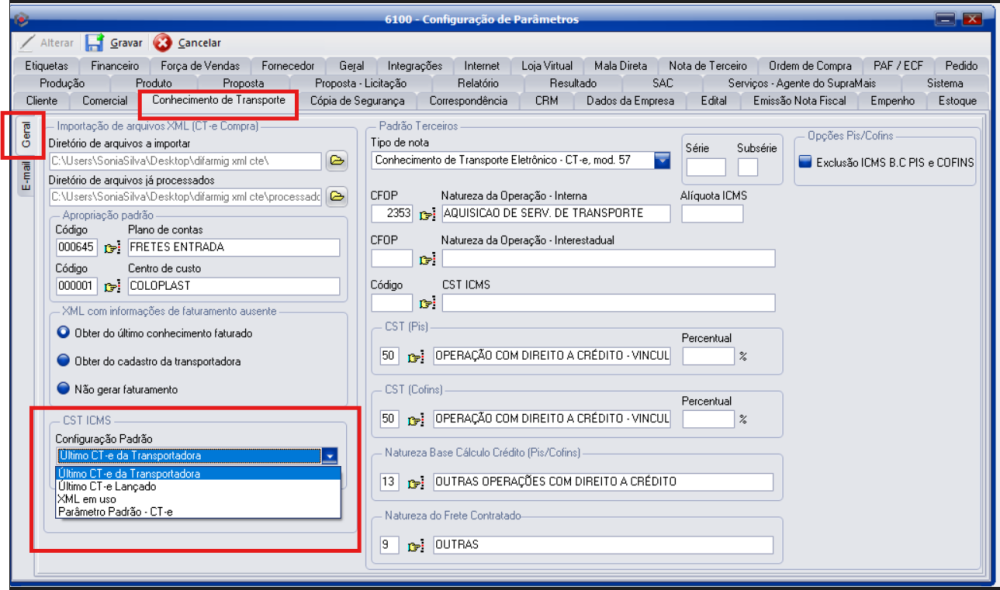The height and width of the screenshot is (590, 1000).
Task: Browse folder for arquivos já processados directory
Action: click(x=337, y=196)
